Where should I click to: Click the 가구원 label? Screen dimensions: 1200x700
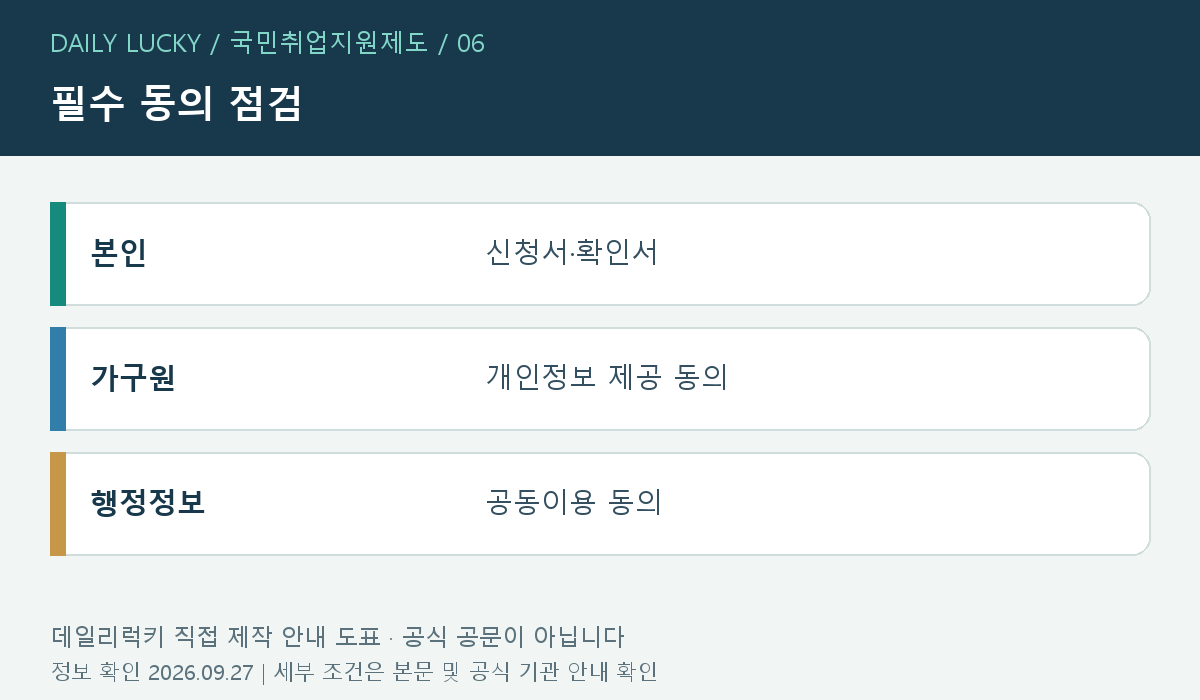(133, 378)
